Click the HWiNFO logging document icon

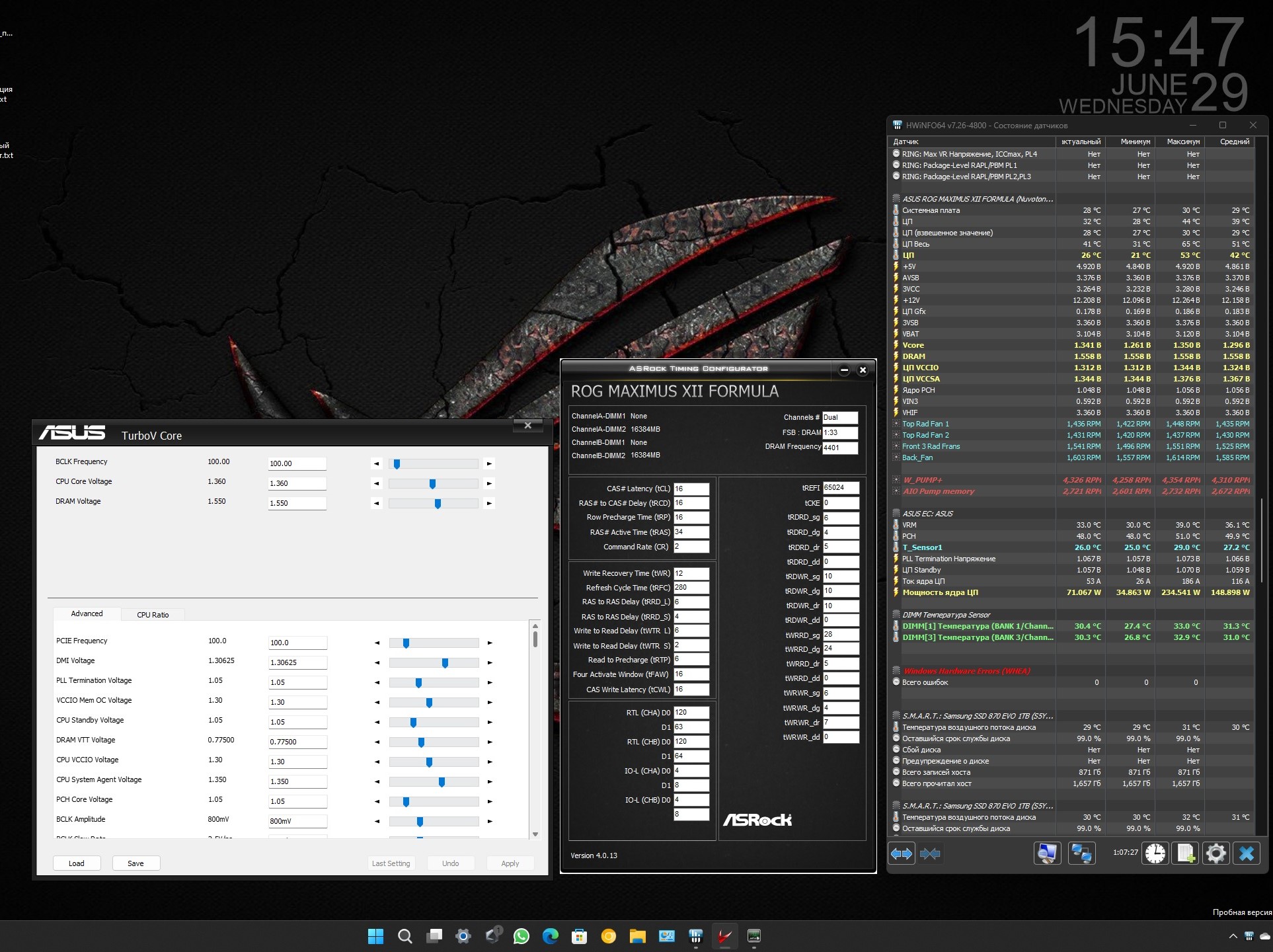coord(1185,853)
